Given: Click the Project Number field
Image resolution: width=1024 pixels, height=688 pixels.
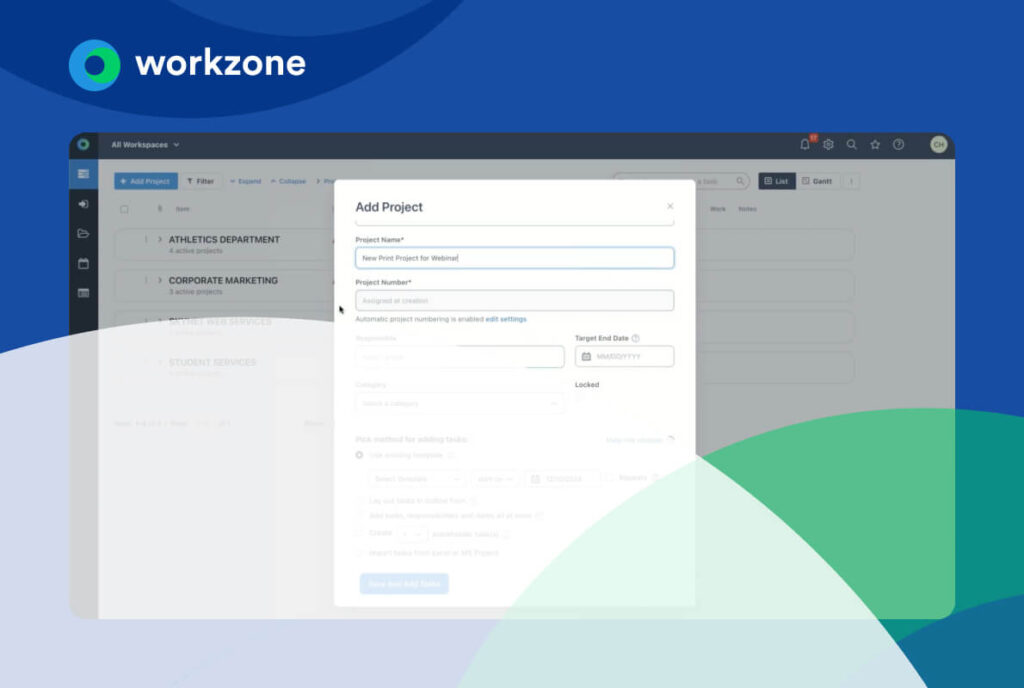Looking at the screenshot, I should pos(515,300).
